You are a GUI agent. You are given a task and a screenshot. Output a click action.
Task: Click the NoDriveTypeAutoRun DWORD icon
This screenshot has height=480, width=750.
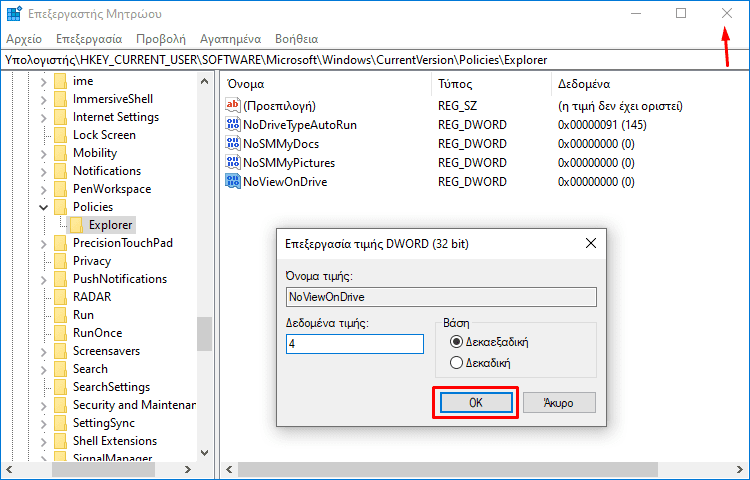tap(233, 124)
